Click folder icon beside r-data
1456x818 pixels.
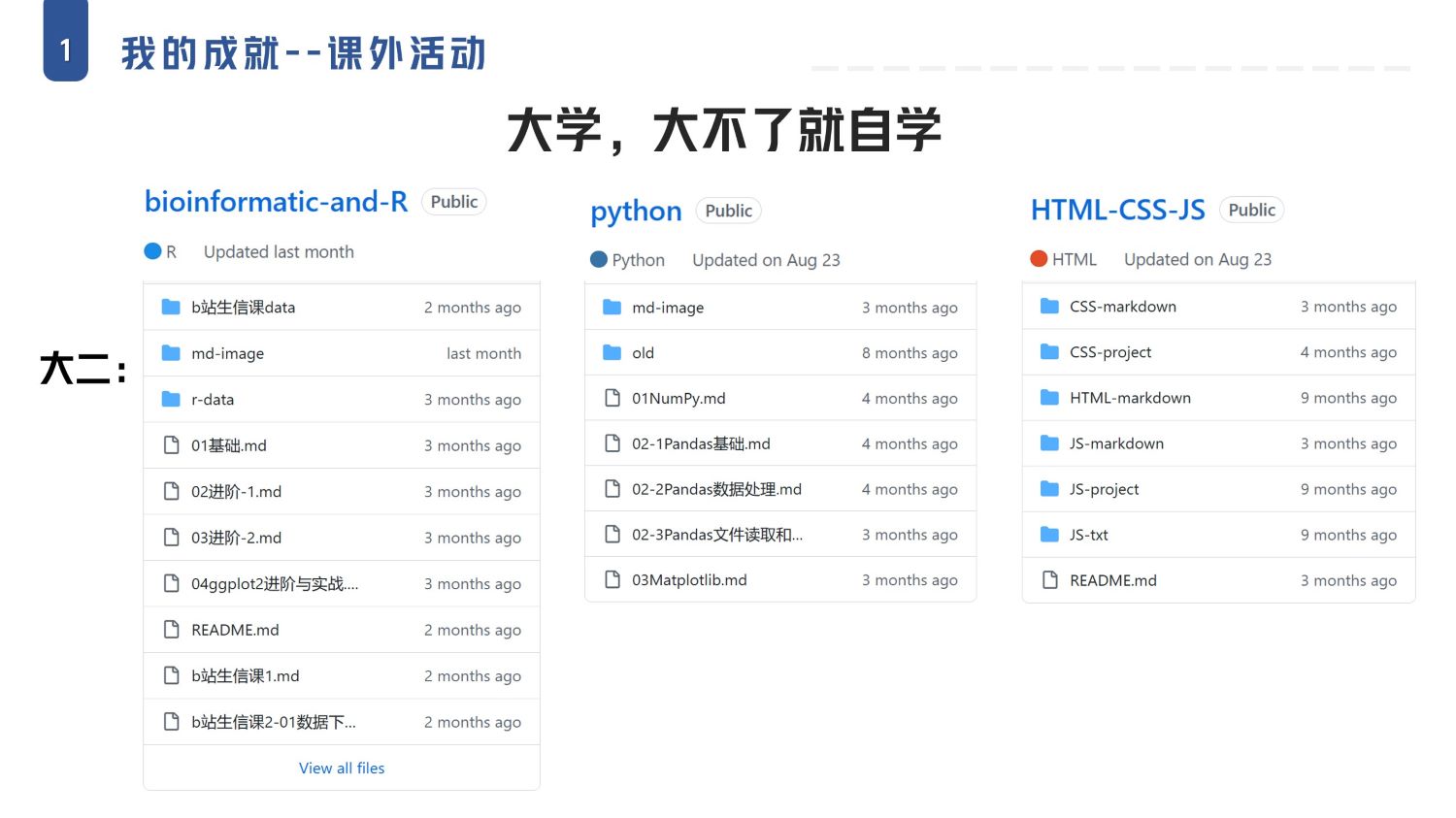point(171,400)
